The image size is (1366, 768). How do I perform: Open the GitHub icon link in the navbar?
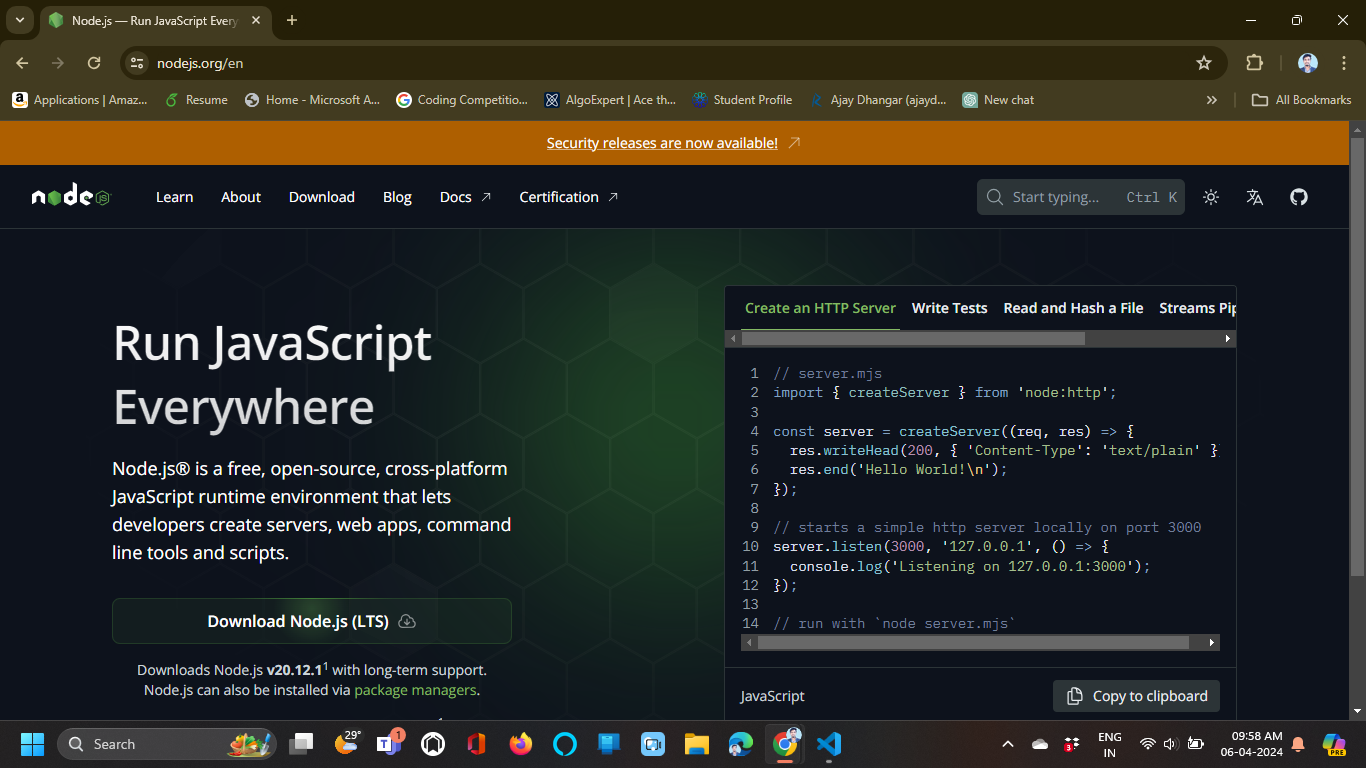pos(1299,197)
